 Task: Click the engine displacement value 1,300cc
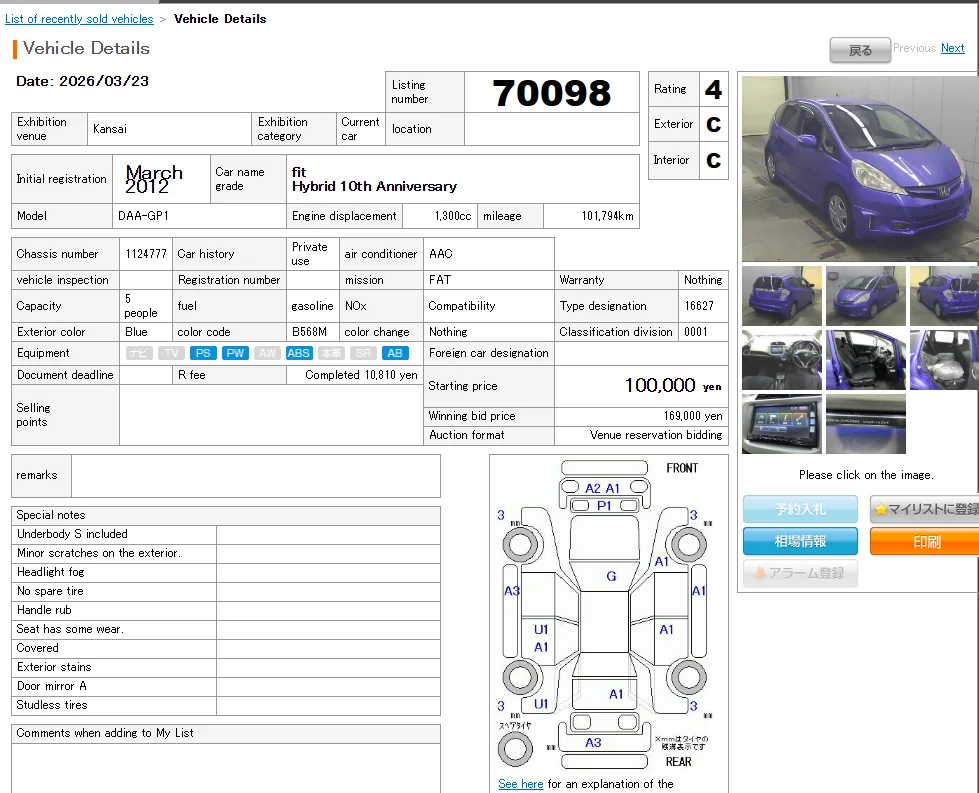[x=453, y=216]
